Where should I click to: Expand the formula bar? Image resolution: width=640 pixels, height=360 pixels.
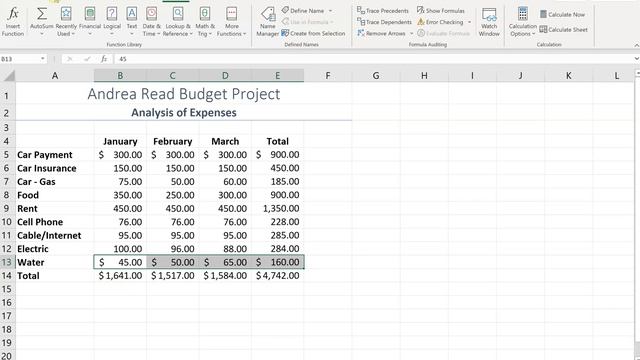[x=636, y=59]
